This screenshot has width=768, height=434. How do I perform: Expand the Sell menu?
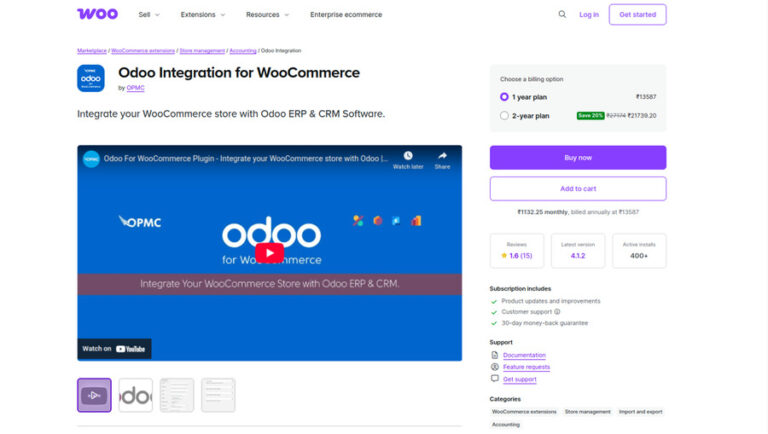[149, 15]
